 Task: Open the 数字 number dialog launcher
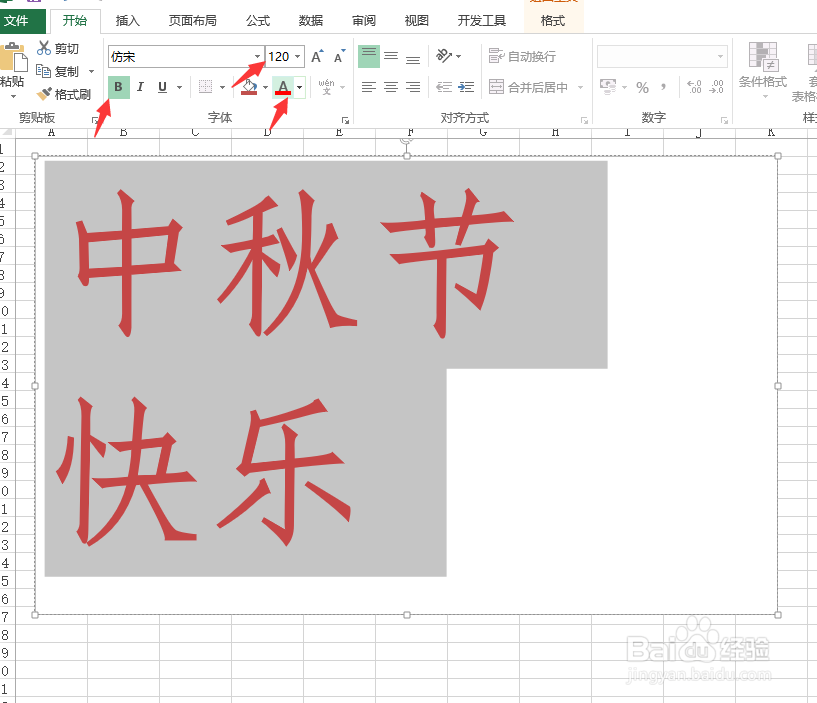[x=724, y=120]
